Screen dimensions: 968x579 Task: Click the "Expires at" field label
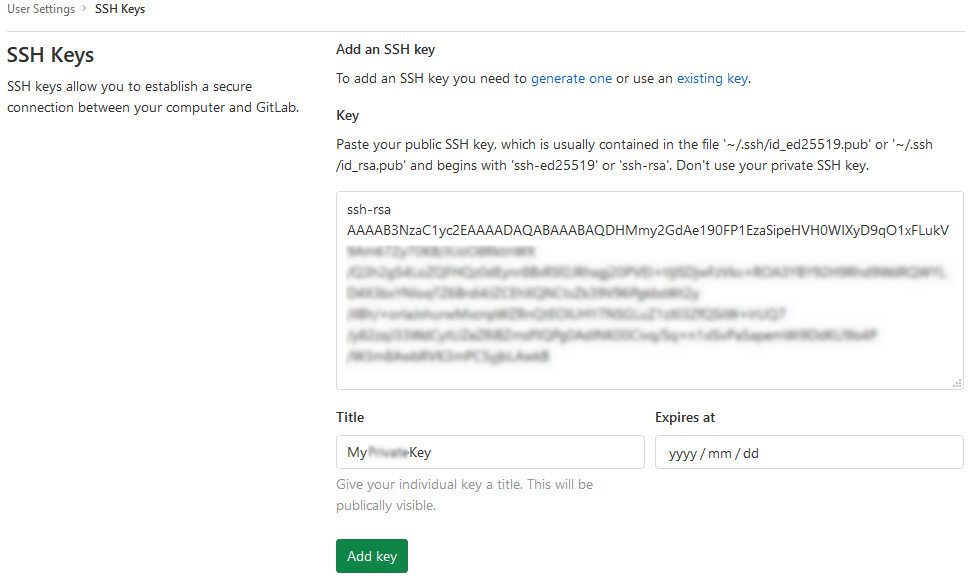(x=685, y=417)
